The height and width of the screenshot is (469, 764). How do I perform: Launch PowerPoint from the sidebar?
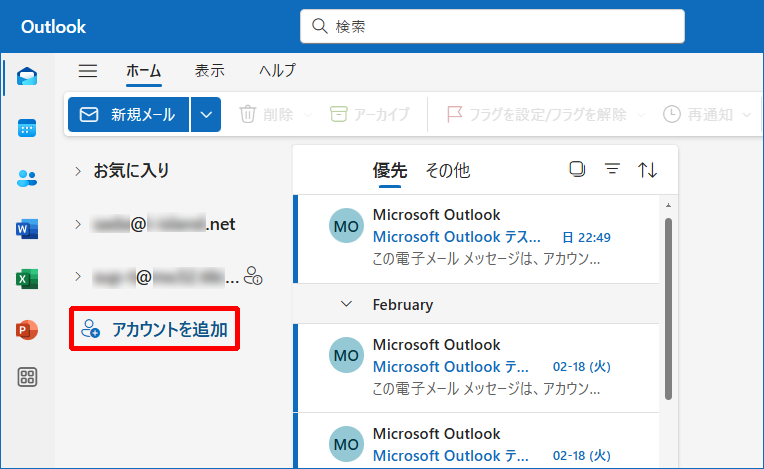27,330
